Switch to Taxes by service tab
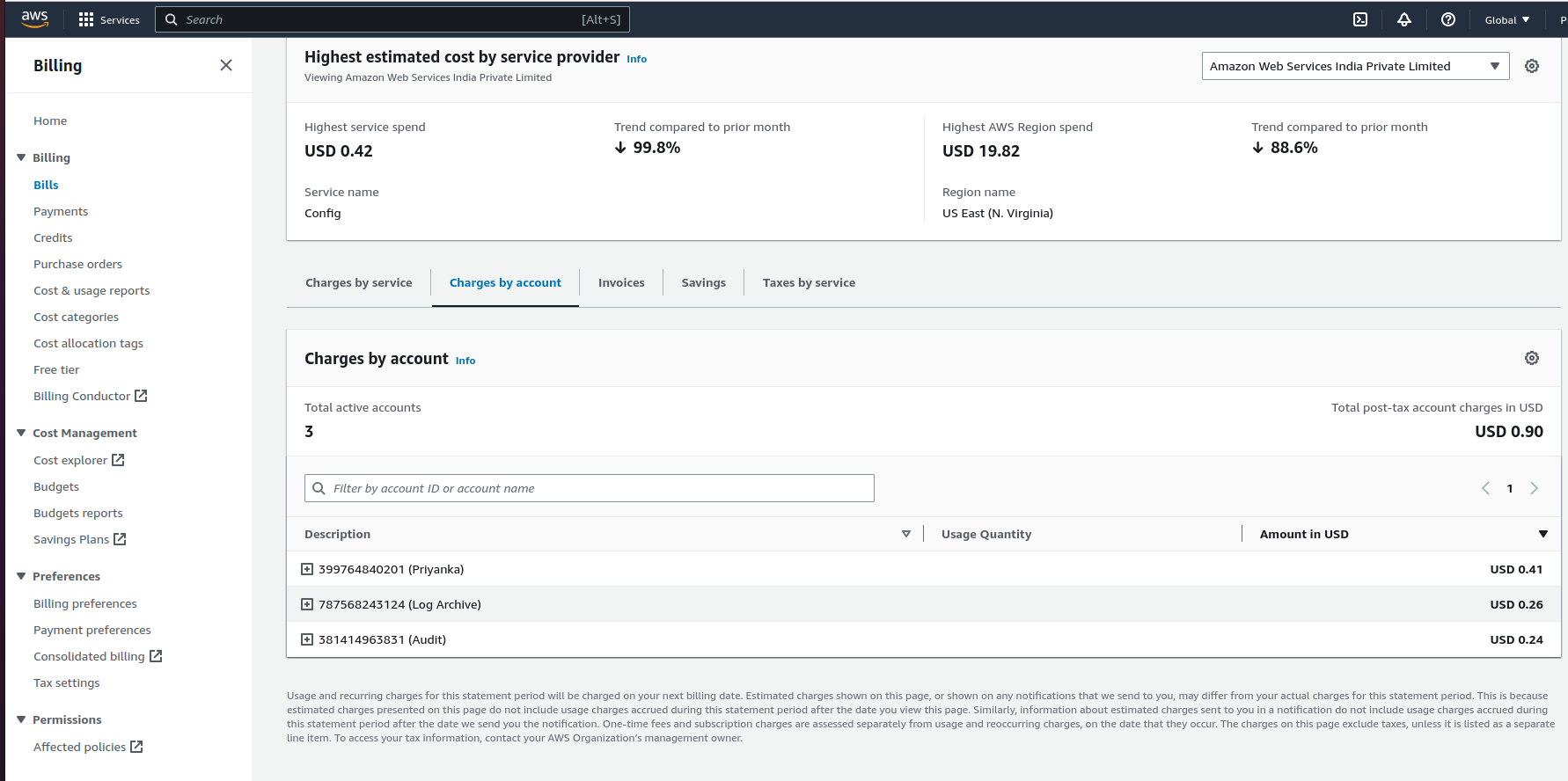The width and height of the screenshot is (1568, 781). (809, 282)
